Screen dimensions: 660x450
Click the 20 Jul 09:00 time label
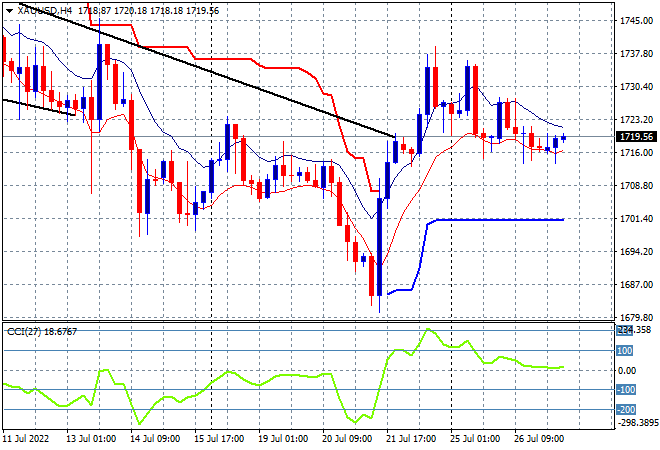click(x=347, y=439)
